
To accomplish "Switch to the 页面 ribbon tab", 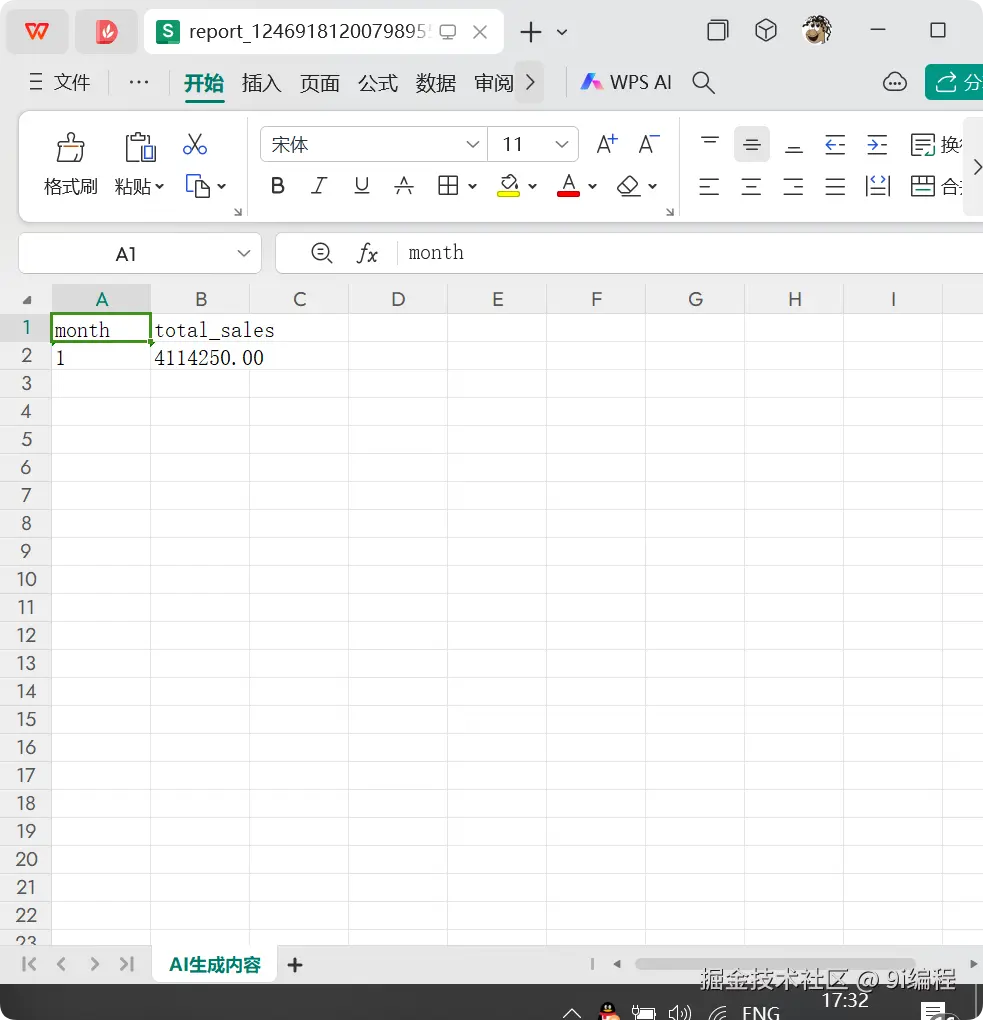I will (319, 83).
